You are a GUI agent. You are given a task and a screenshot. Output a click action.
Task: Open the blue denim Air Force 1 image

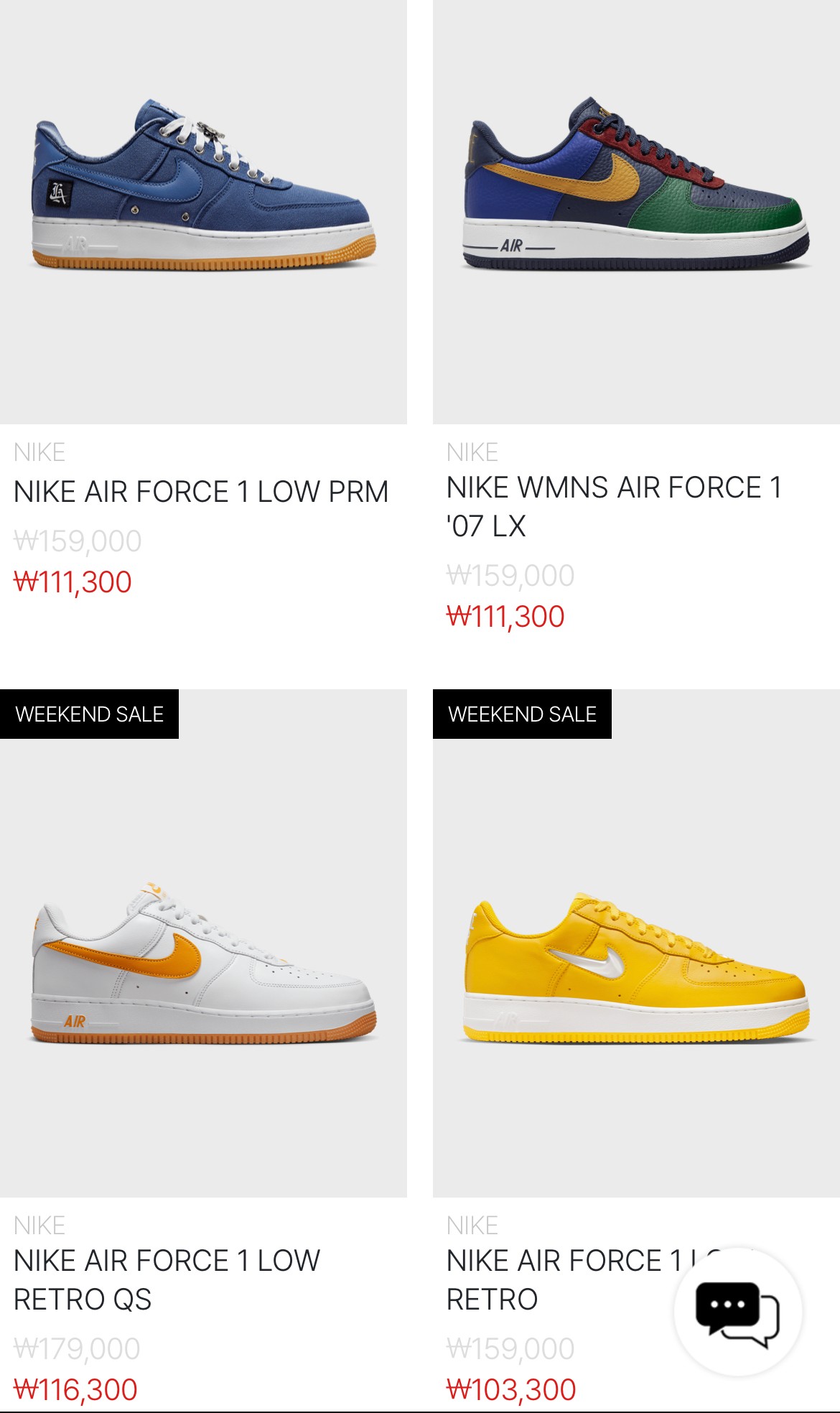pos(203,212)
